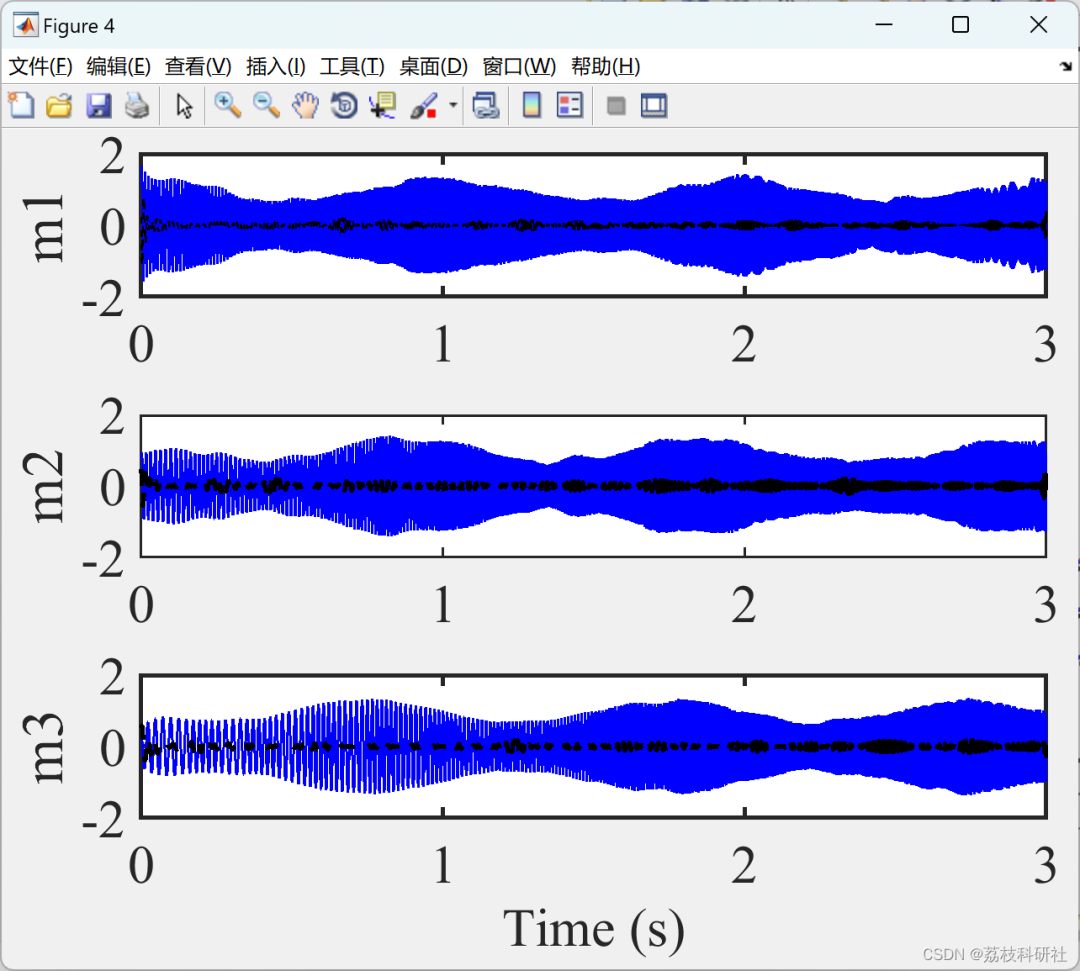The width and height of the screenshot is (1080, 971).
Task: Maximize the Figure 4 window
Action: (960, 25)
